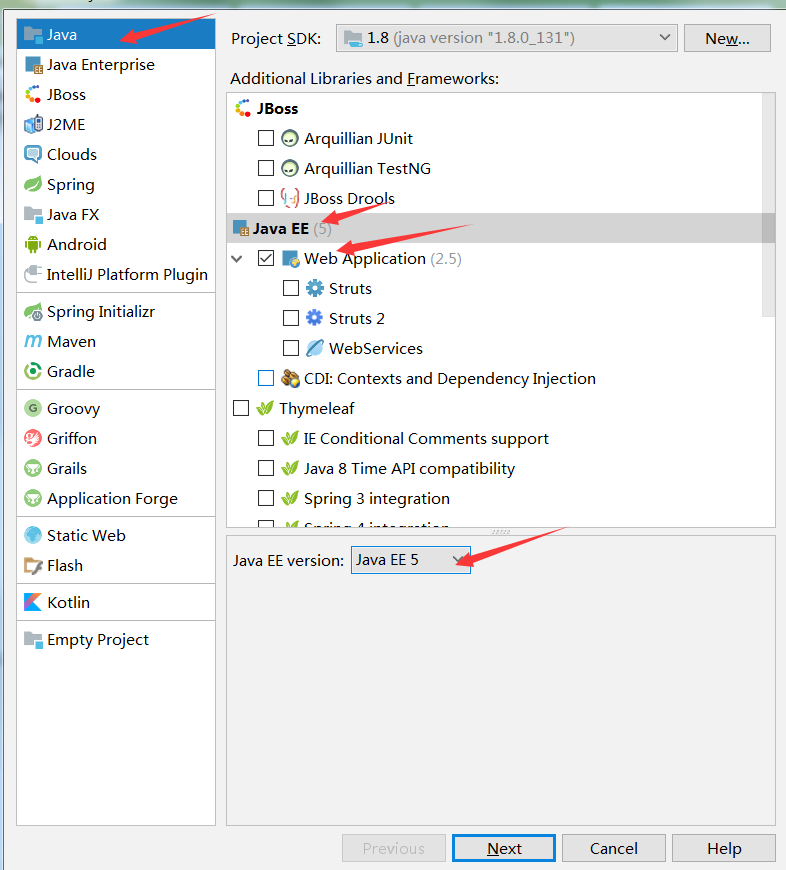Choose the Gradle elephant icon

[x=33, y=372]
